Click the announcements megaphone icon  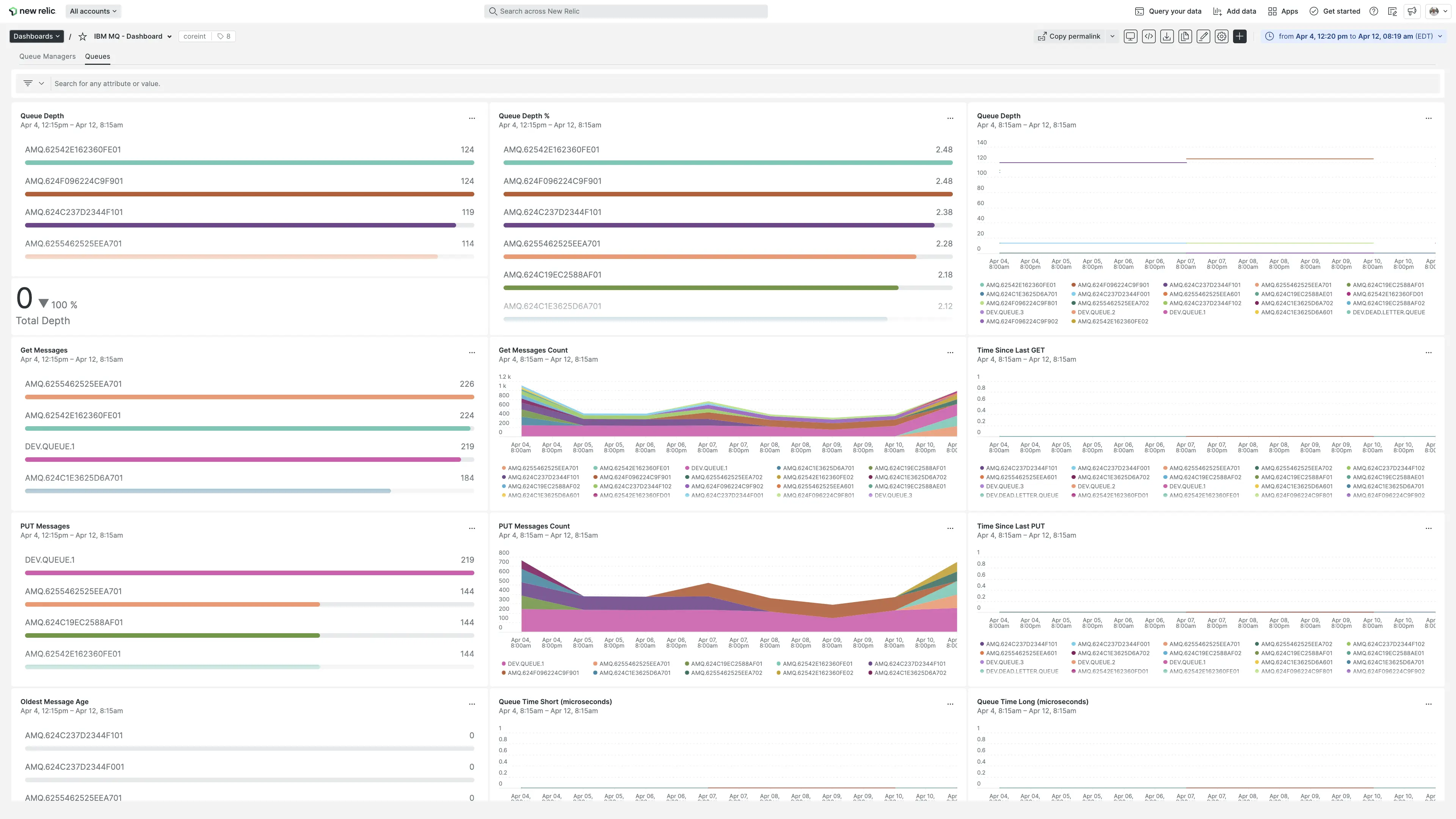click(x=1412, y=11)
